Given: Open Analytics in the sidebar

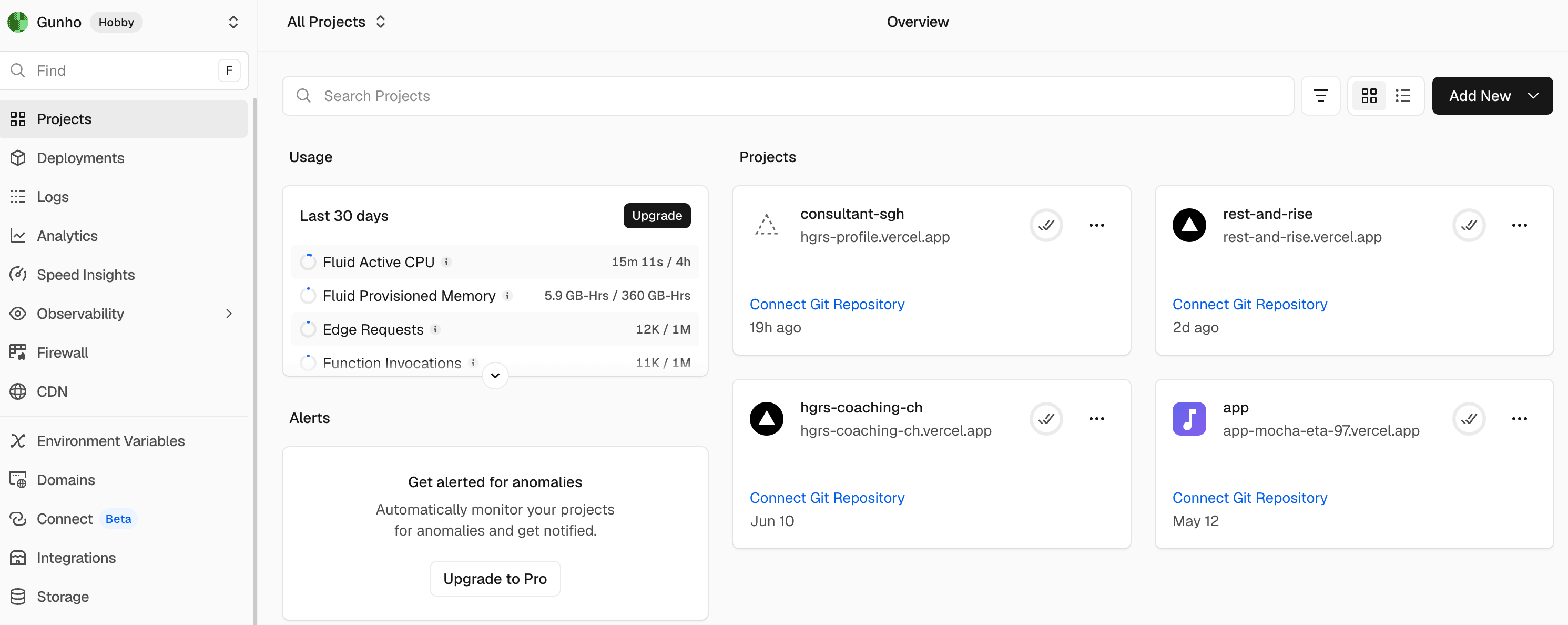Looking at the screenshot, I should (x=124, y=236).
